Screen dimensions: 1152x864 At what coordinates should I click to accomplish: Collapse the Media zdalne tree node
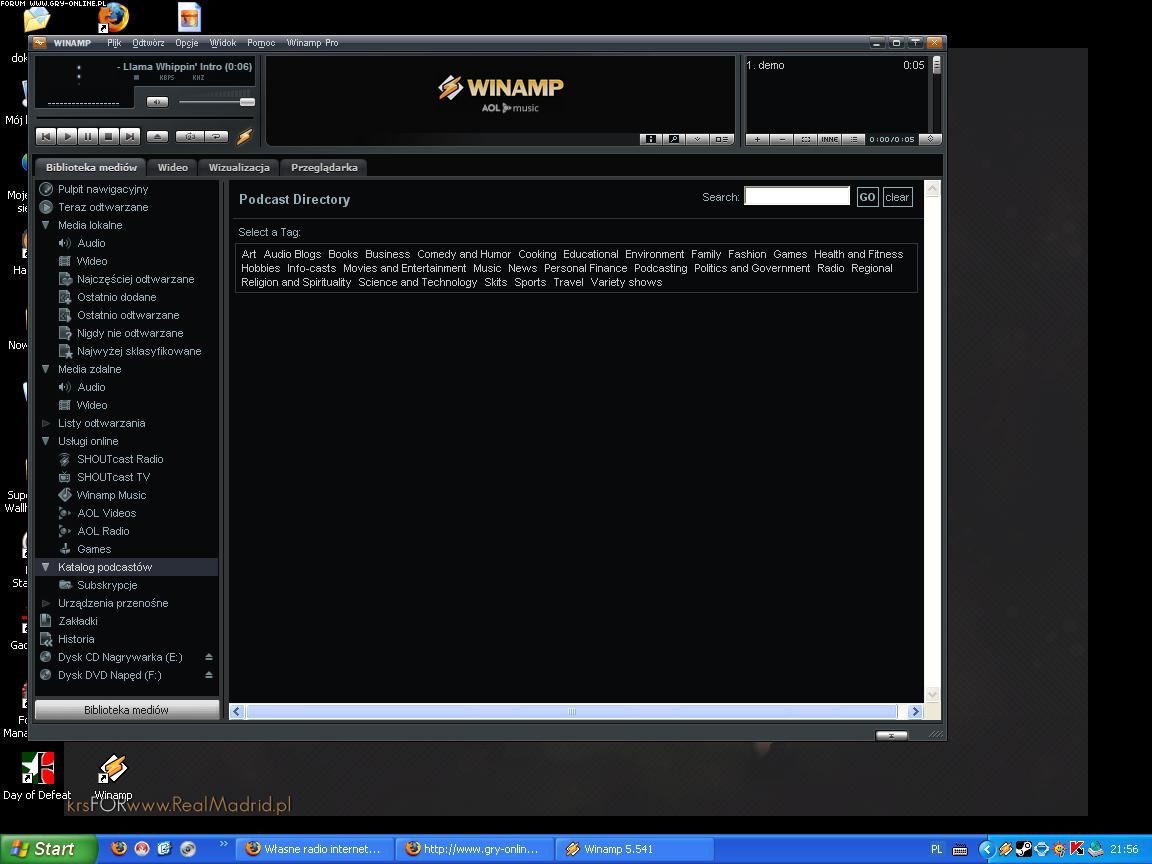click(46, 369)
